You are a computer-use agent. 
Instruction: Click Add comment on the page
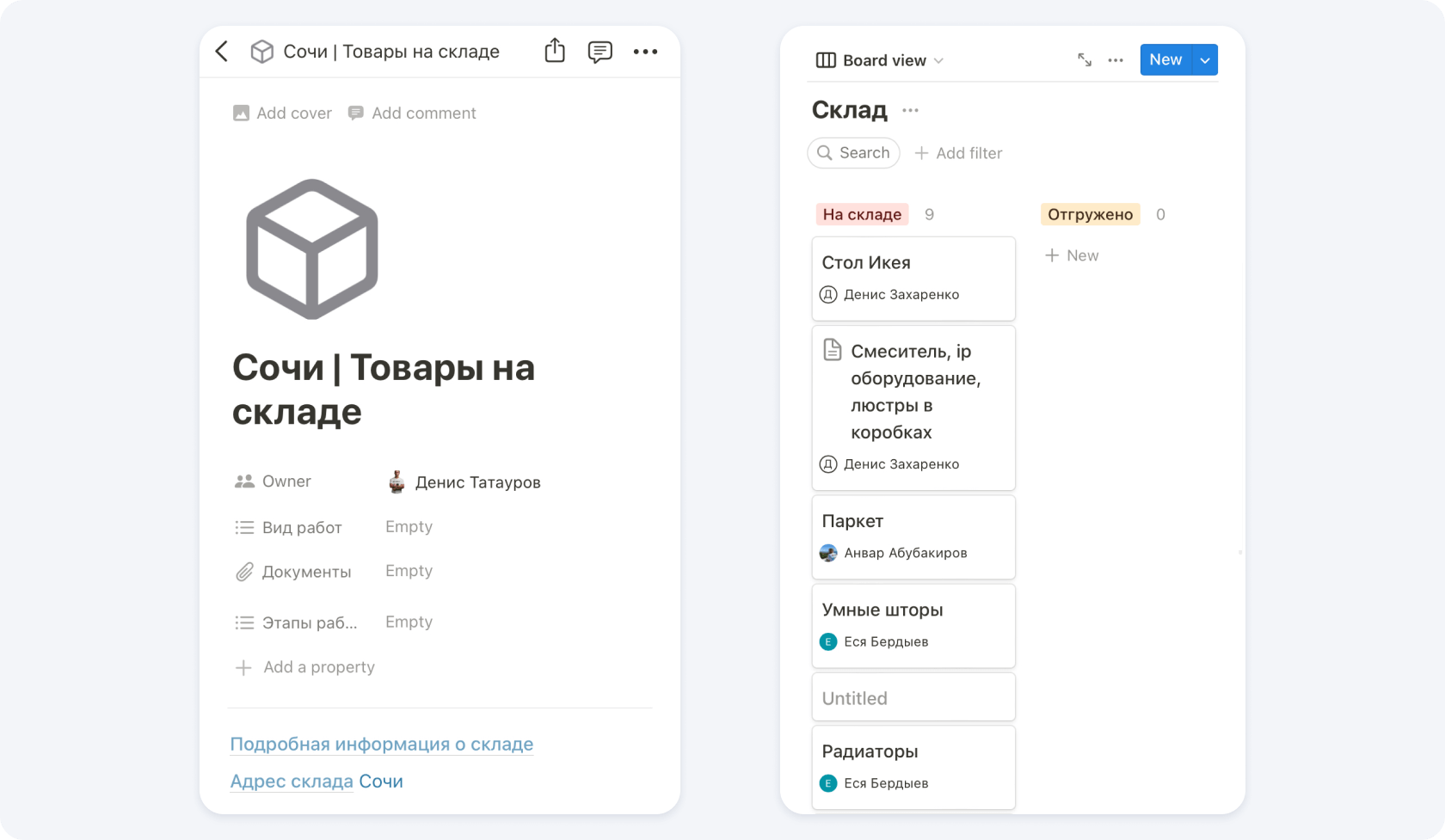click(412, 113)
